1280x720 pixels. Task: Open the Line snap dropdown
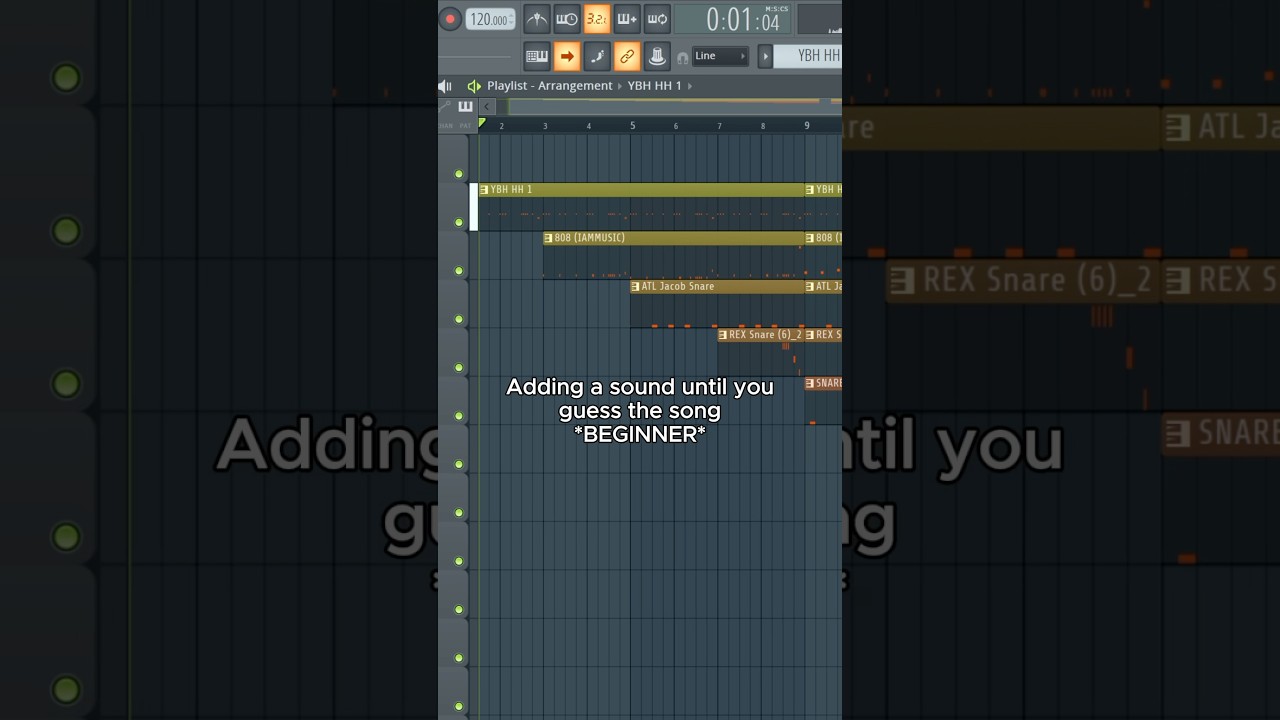coord(720,56)
